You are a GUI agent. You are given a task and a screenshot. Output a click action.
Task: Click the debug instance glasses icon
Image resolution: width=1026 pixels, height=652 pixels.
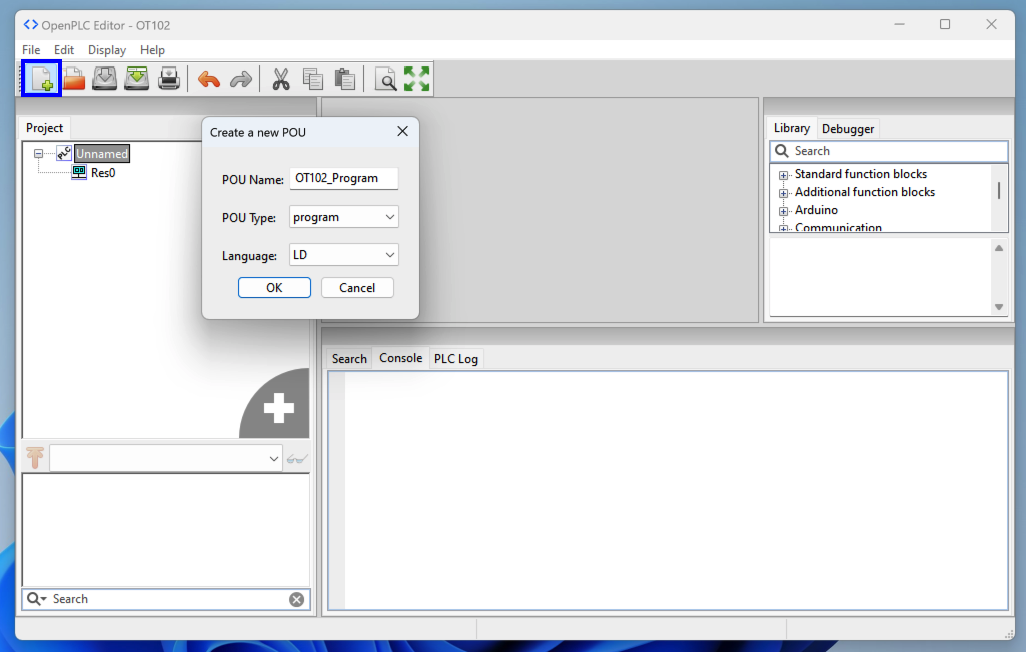(x=296, y=459)
